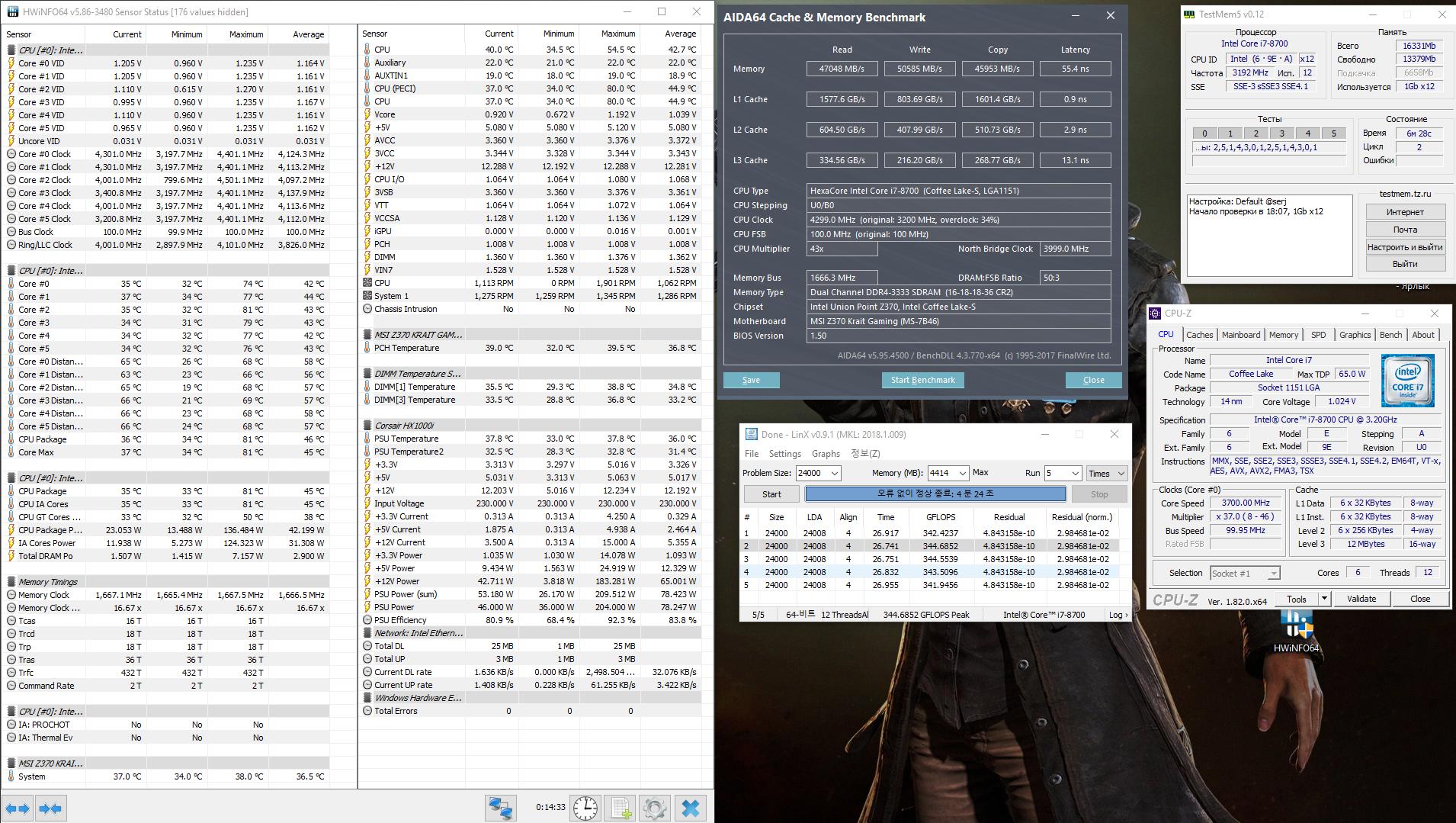This screenshot has height=823, width=1456.
Task: Click the LinX title bar icon
Action: (x=751, y=434)
